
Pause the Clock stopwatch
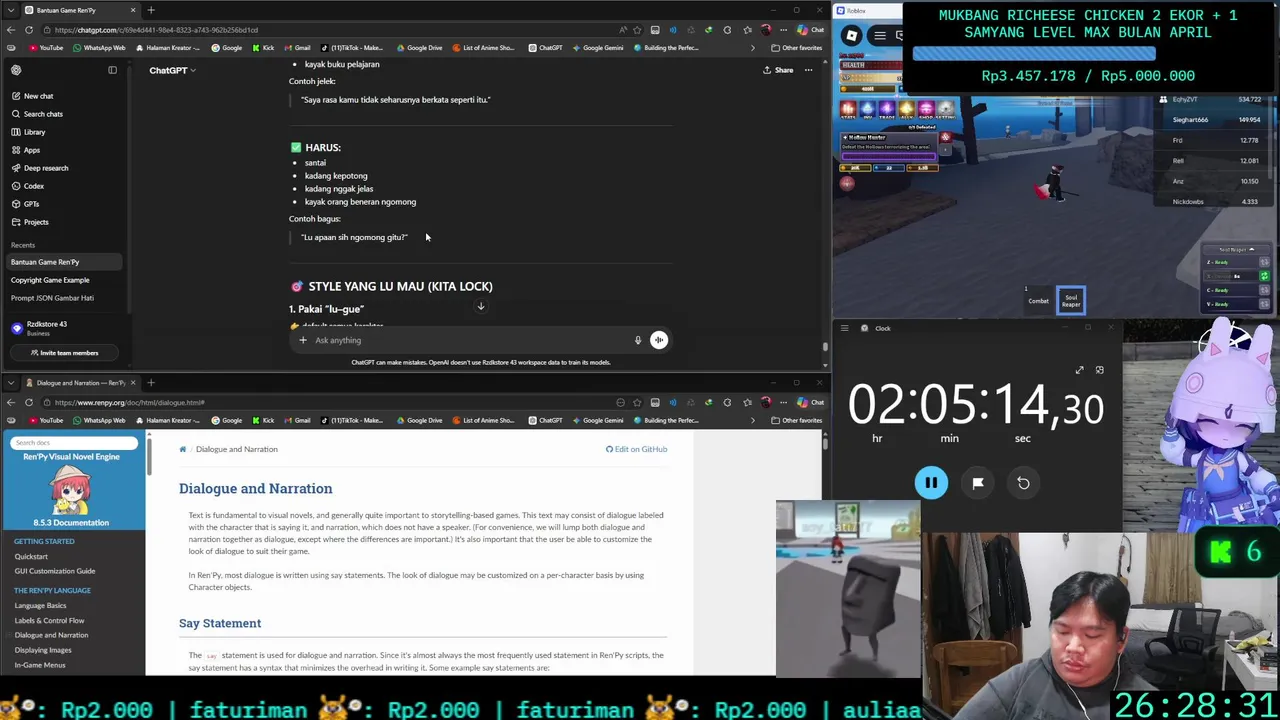931,483
